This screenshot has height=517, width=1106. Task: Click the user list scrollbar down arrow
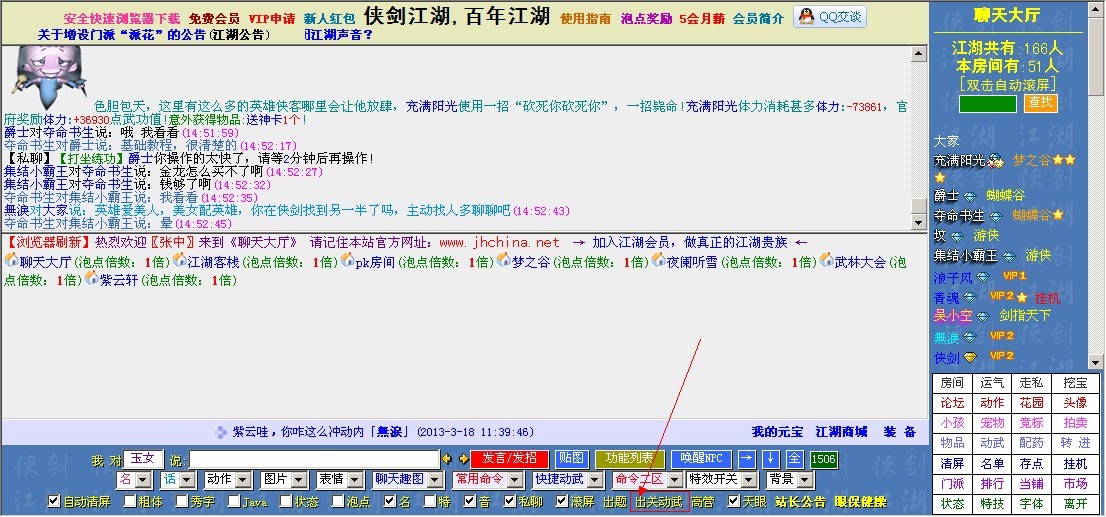click(1095, 363)
